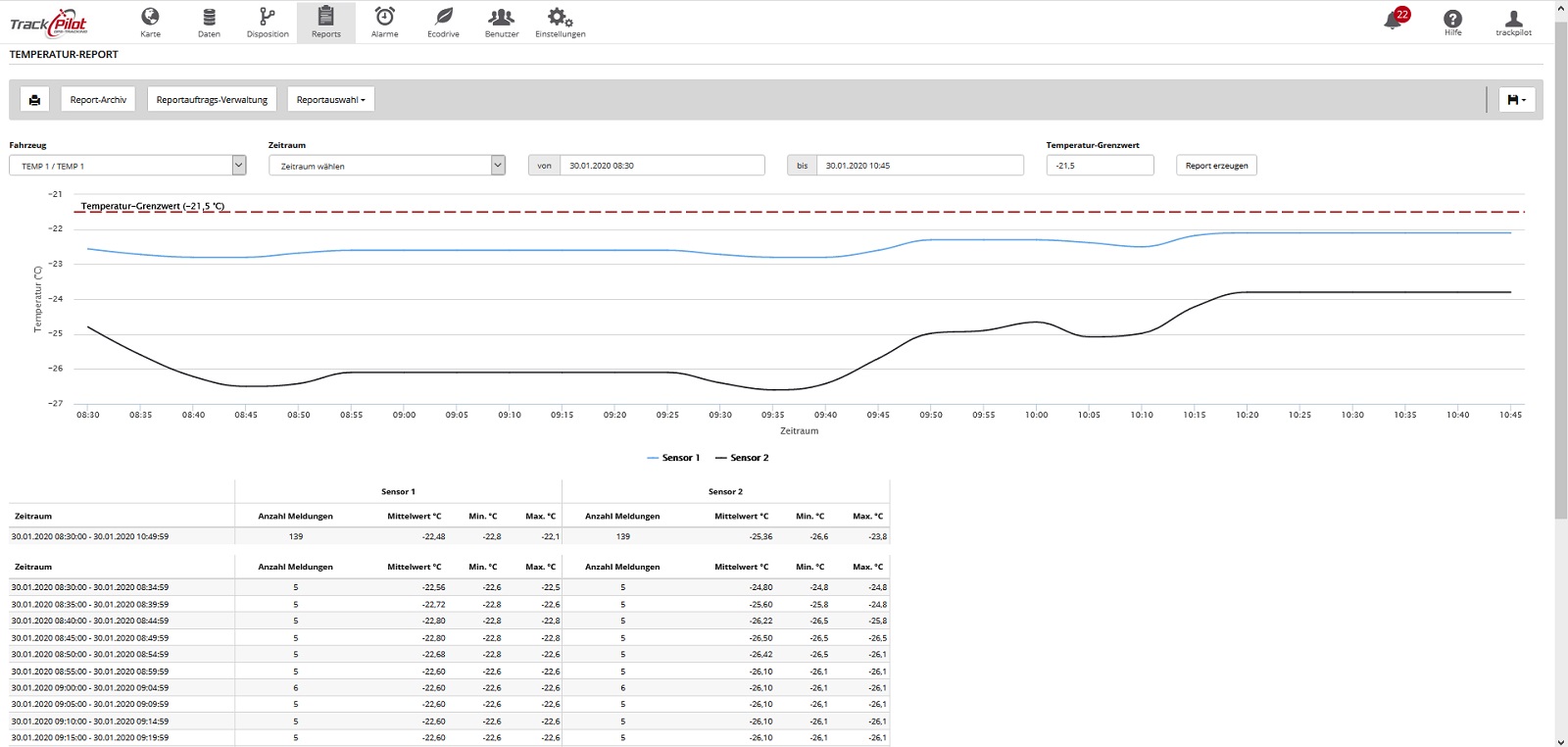
Task: Click the print report icon button
Action: tap(35, 99)
